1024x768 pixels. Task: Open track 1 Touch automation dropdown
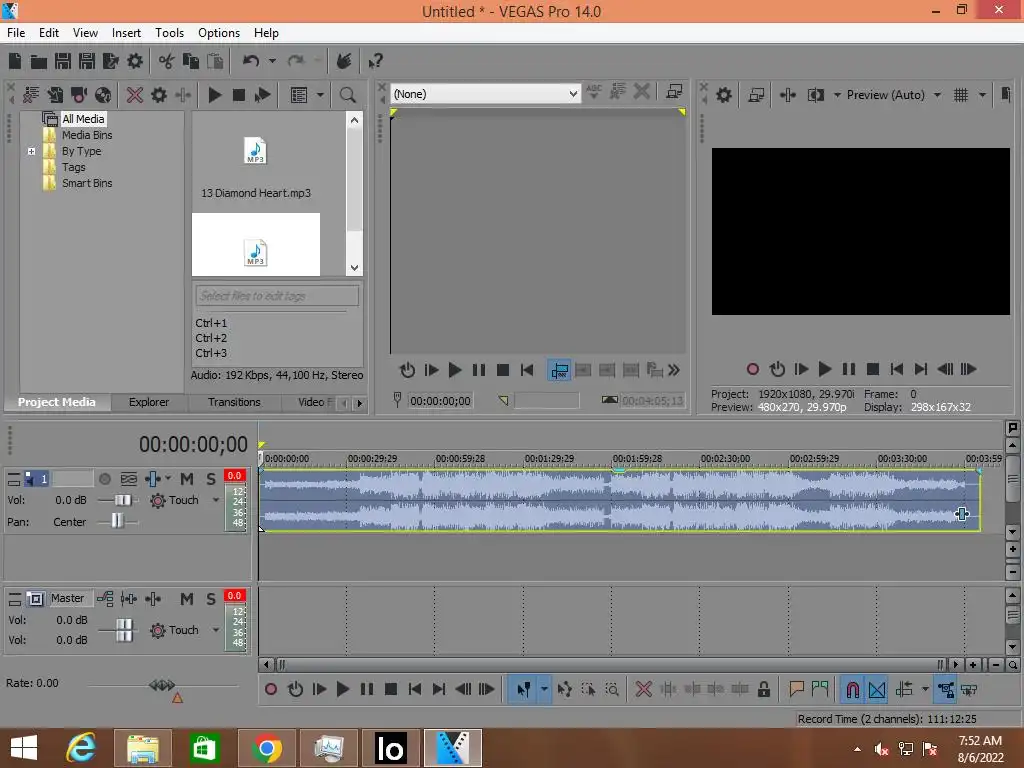(x=216, y=500)
